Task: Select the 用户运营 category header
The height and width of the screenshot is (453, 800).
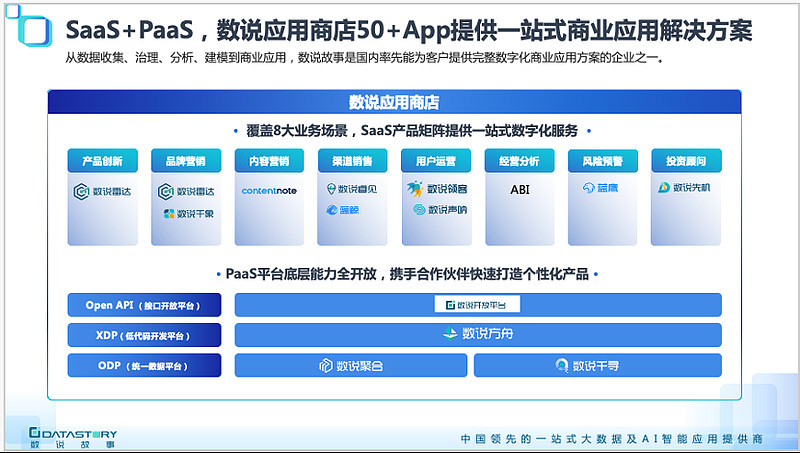Action: (436, 161)
